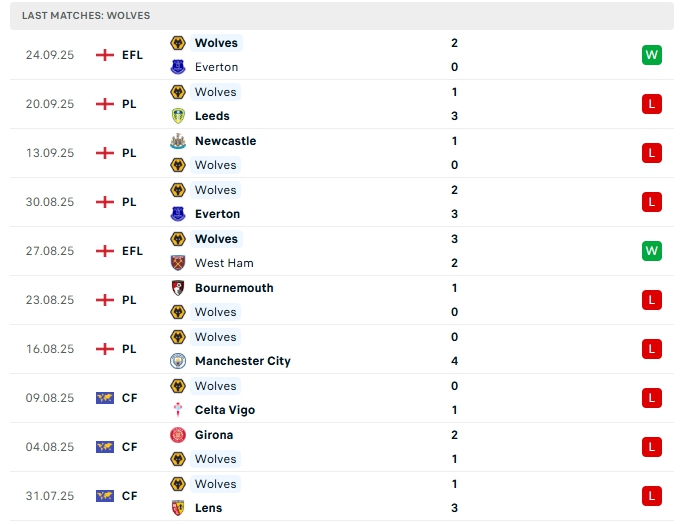This screenshot has width=686, height=524.
Task: Click the club friendly flag on 31.07.25
Action: click(x=105, y=496)
